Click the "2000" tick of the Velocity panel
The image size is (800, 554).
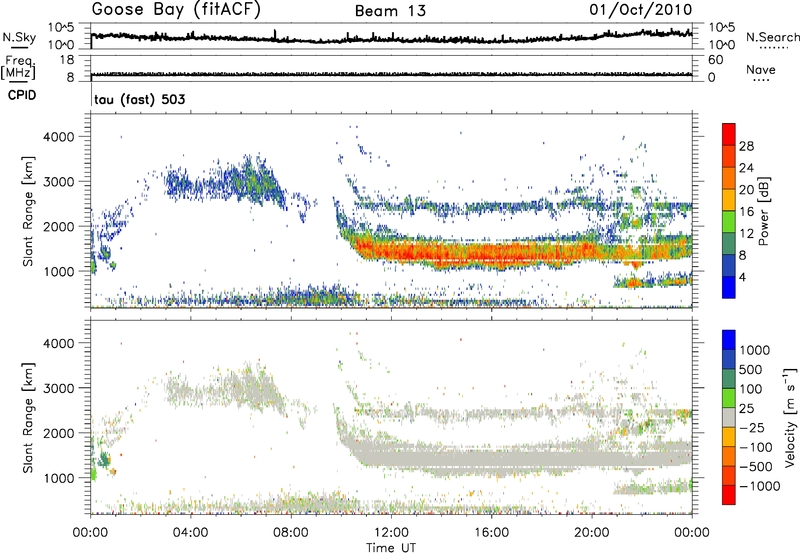(59, 433)
